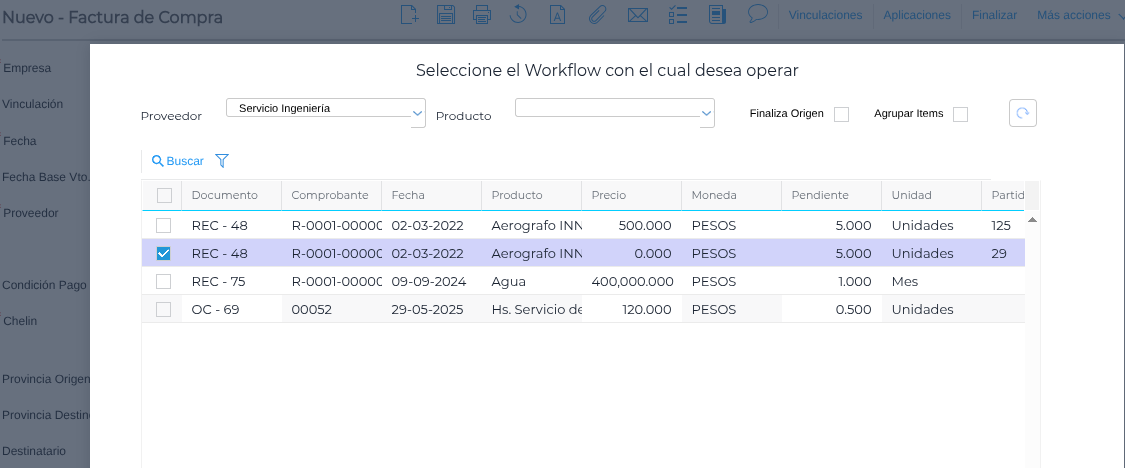Screen dimensions: 1125x468
Task: Uncheck the selected REC - 48 row
Action: tap(164, 254)
